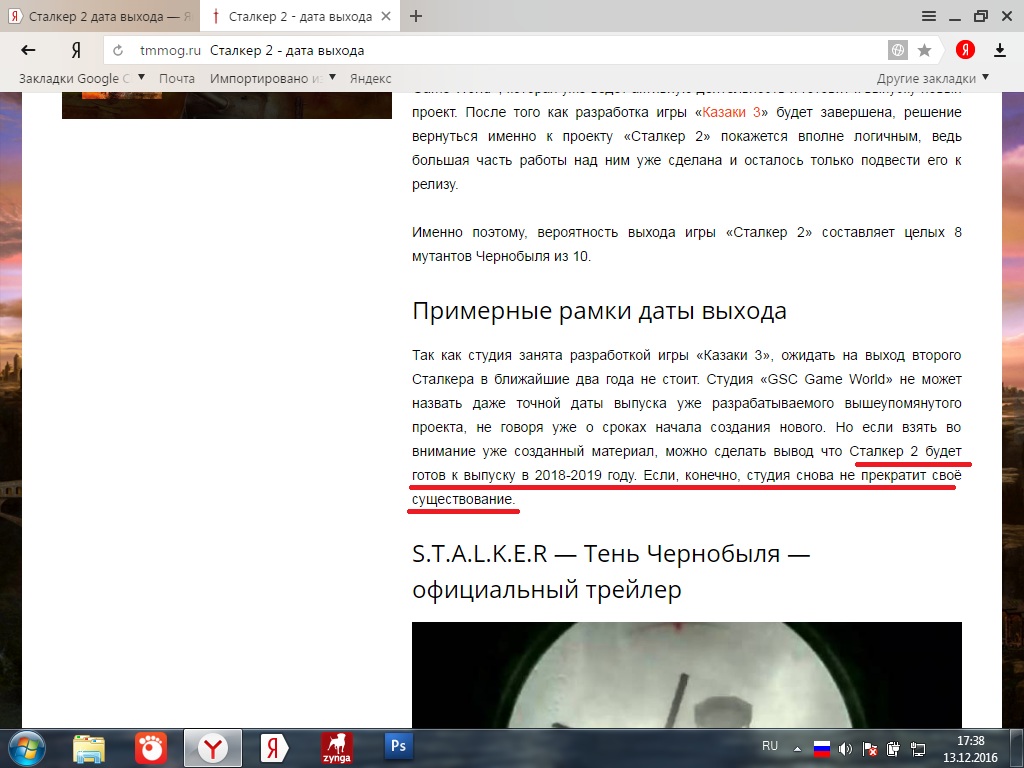Expand 'Импортировано из' bookmarks folder
The image size is (1024, 768).
click(273, 78)
